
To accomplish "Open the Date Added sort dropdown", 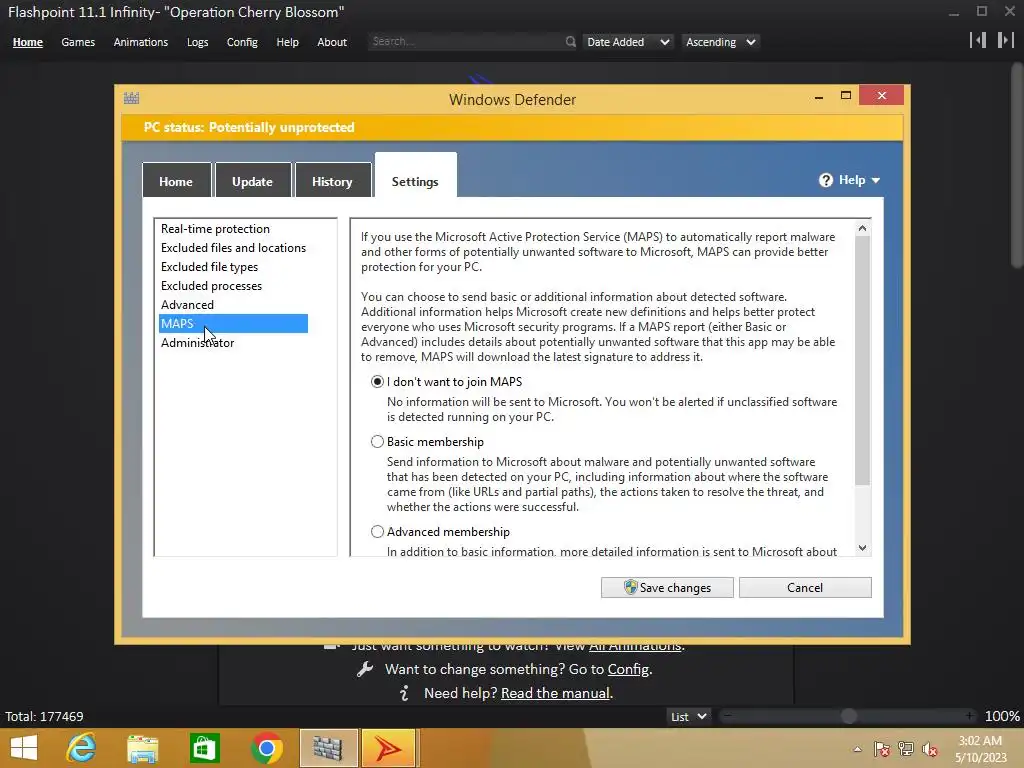I will tap(627, 42).
